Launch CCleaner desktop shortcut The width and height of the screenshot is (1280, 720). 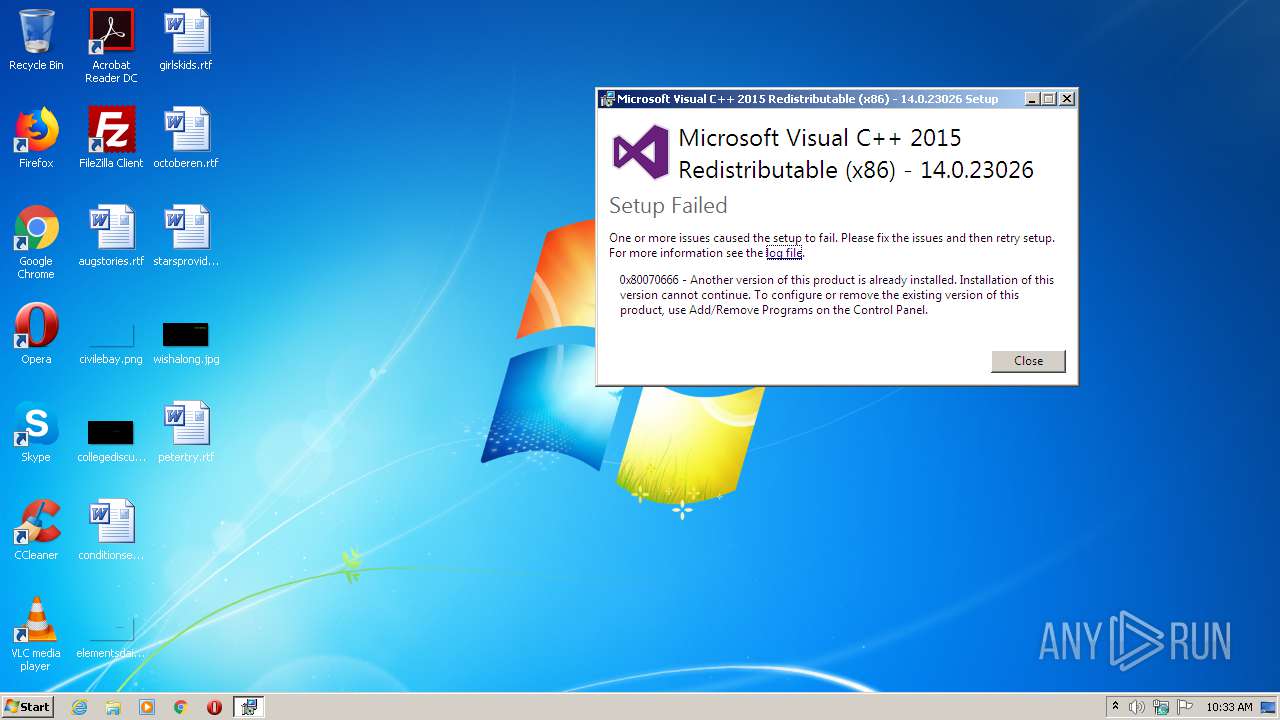[x=36, y=530]
